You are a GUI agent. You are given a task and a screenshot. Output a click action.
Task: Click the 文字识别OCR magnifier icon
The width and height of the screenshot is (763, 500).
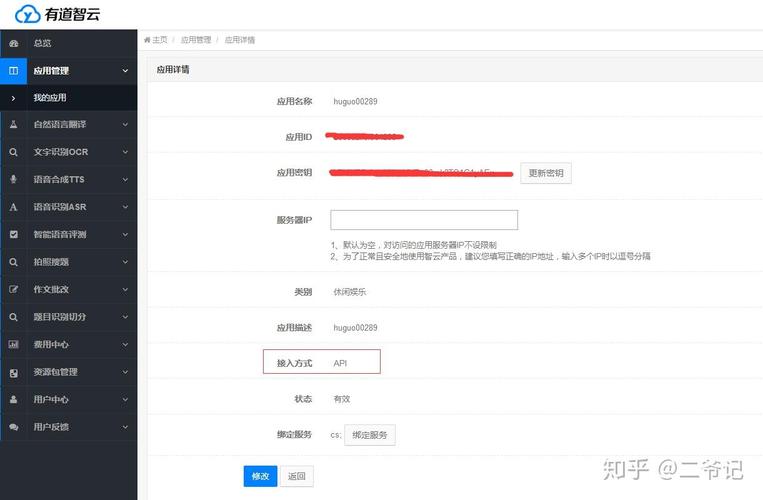point(14,152)
